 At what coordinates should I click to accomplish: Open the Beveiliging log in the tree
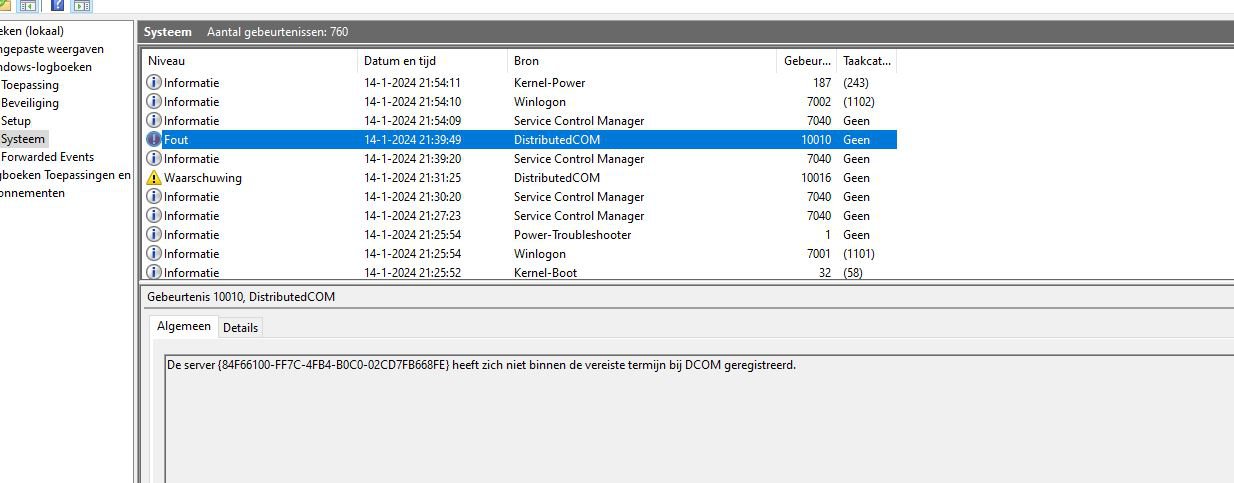click(x=30, y=103)
